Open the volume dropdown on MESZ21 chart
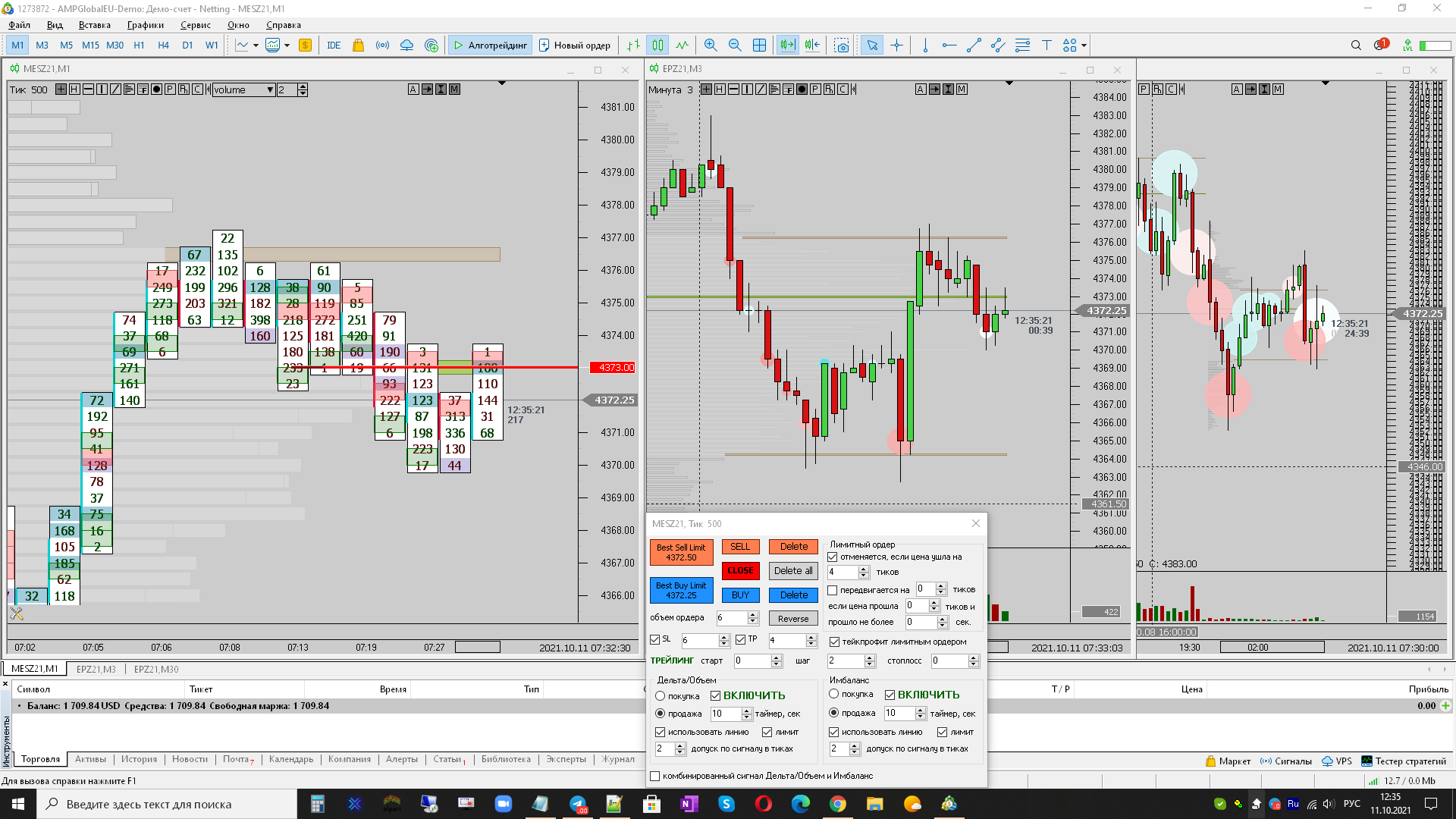 270,90
